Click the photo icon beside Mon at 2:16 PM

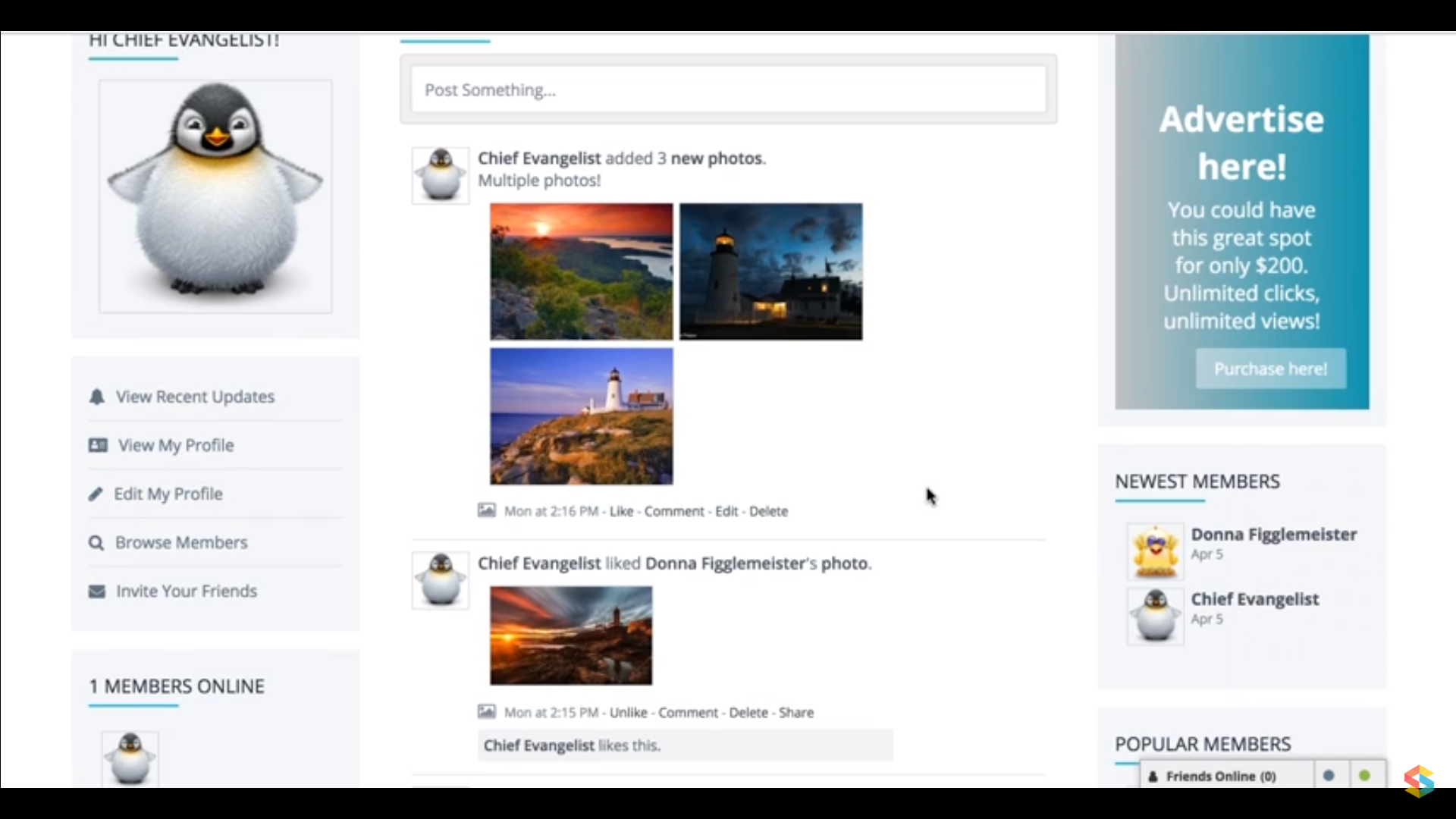pyautogui.click(x=486, y=510)
